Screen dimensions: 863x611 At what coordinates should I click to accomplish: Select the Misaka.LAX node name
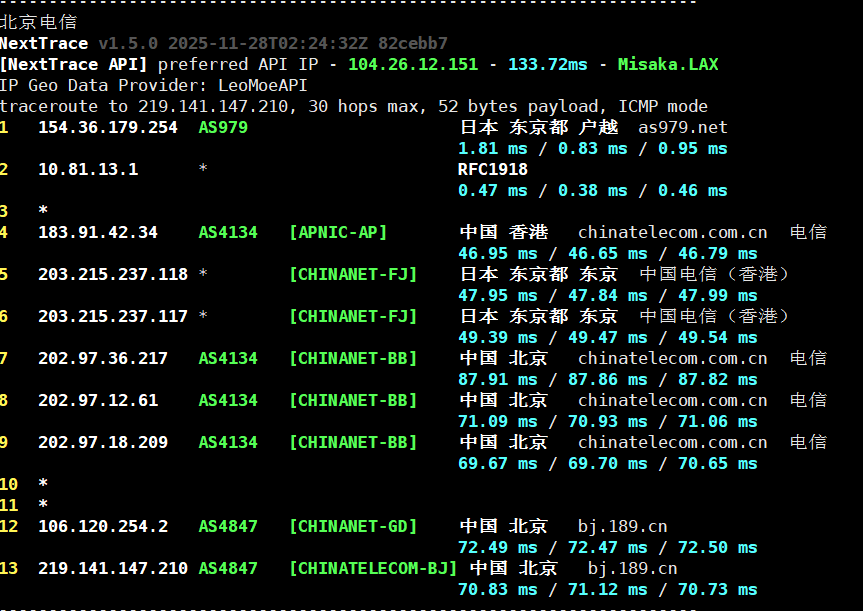point(667,64)
